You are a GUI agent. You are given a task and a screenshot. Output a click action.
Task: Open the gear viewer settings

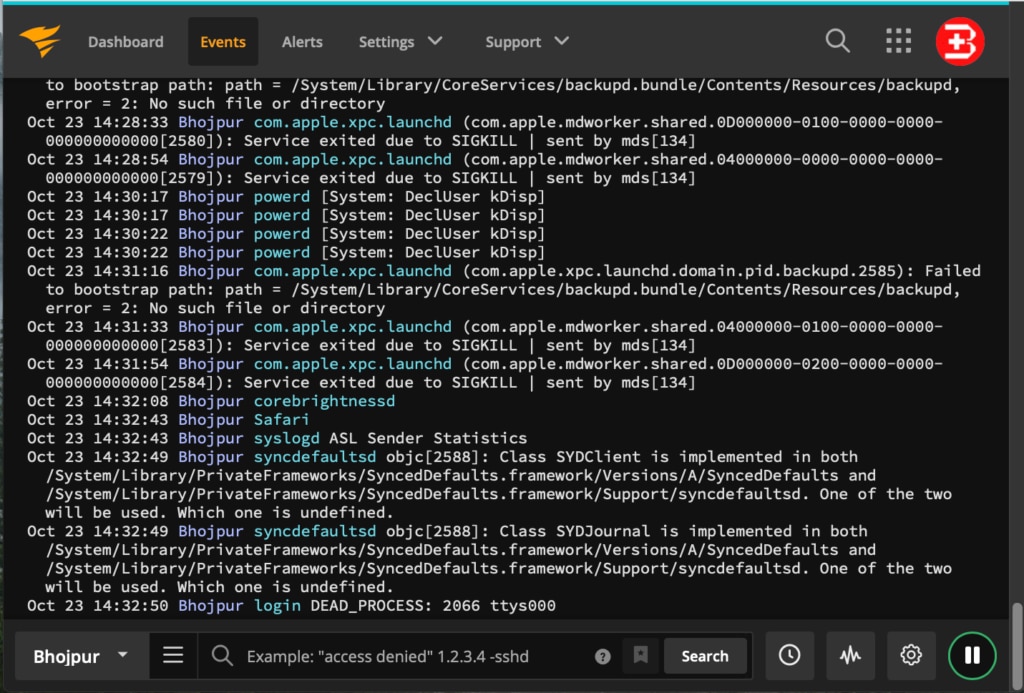coord(911,655)
